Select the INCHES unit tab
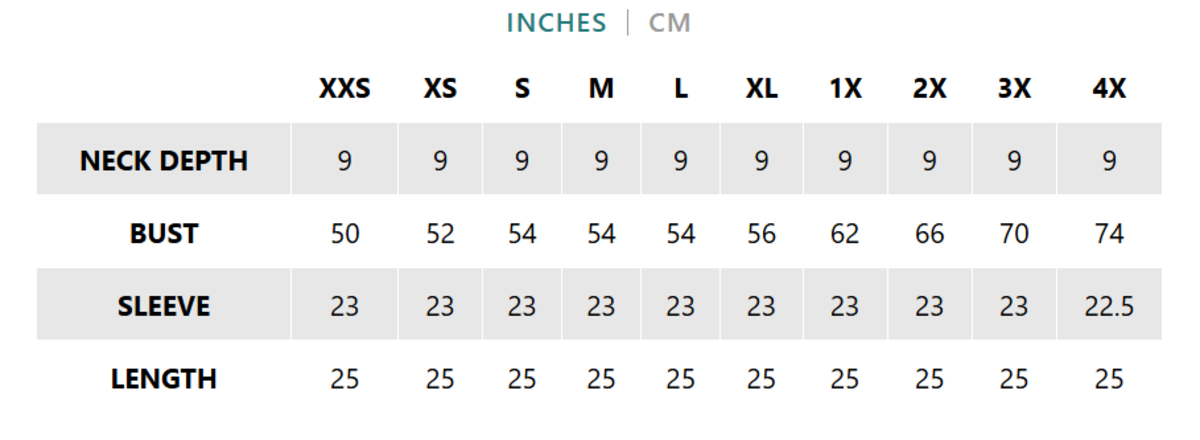The width and height of the screenshot is (1200, 440). tap(556, 23)
